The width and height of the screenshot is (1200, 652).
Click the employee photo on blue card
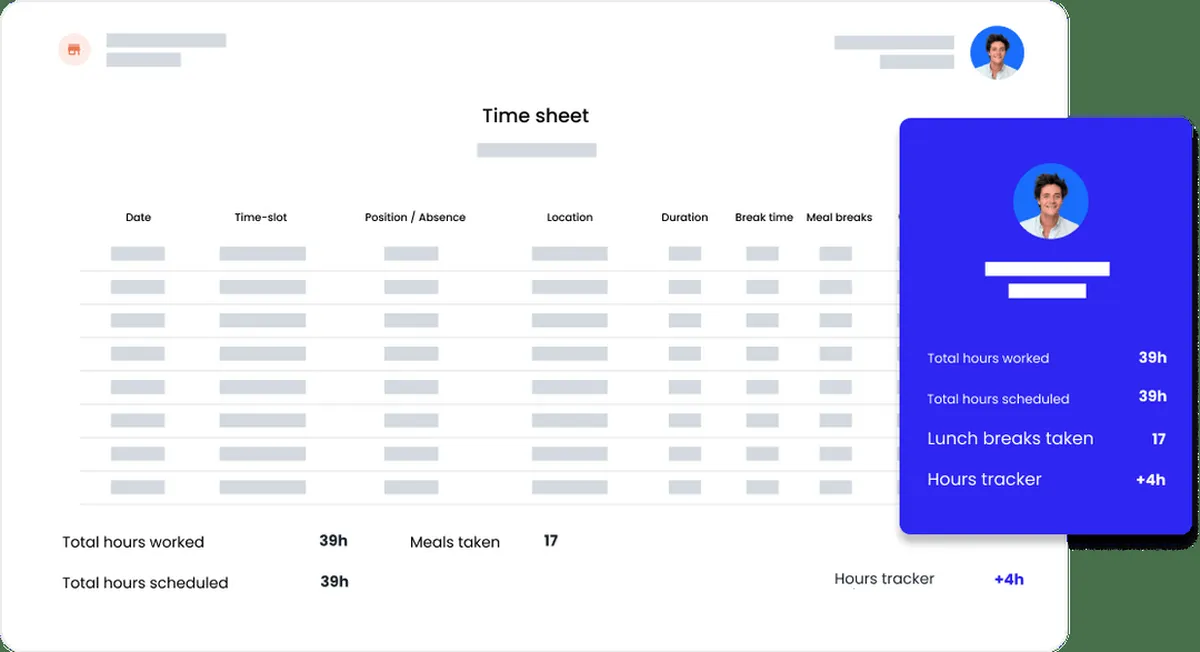(x=1050, y=201)
